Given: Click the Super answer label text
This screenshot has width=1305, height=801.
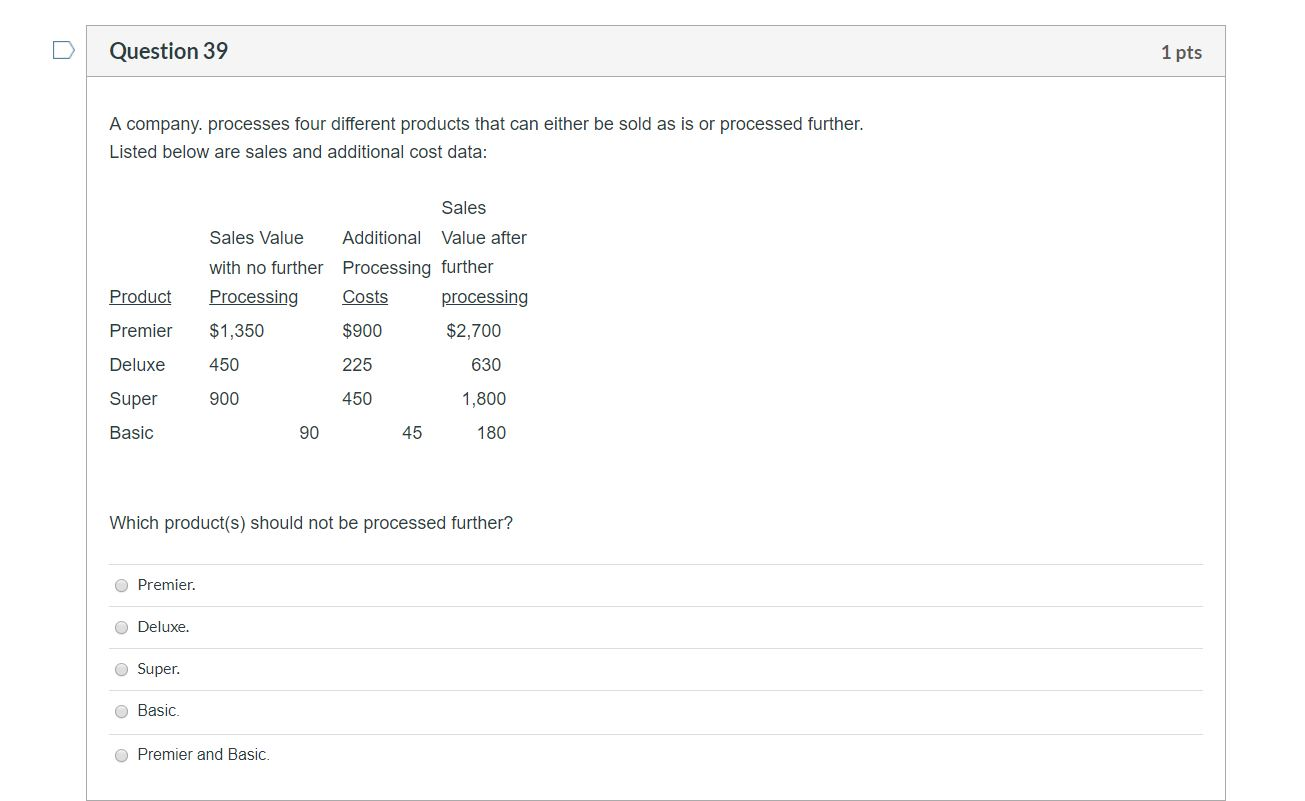Looking at the screenshot, I should click(157, 668).
